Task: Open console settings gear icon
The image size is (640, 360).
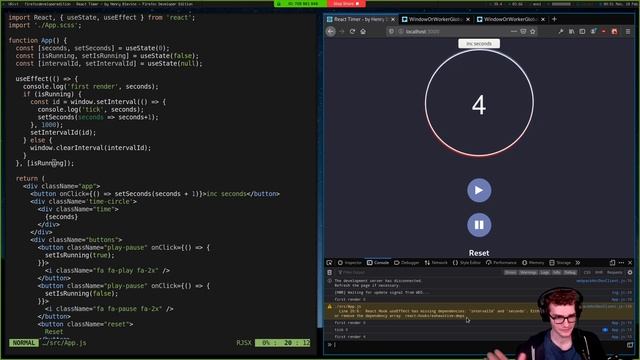Action: (630, 272)
